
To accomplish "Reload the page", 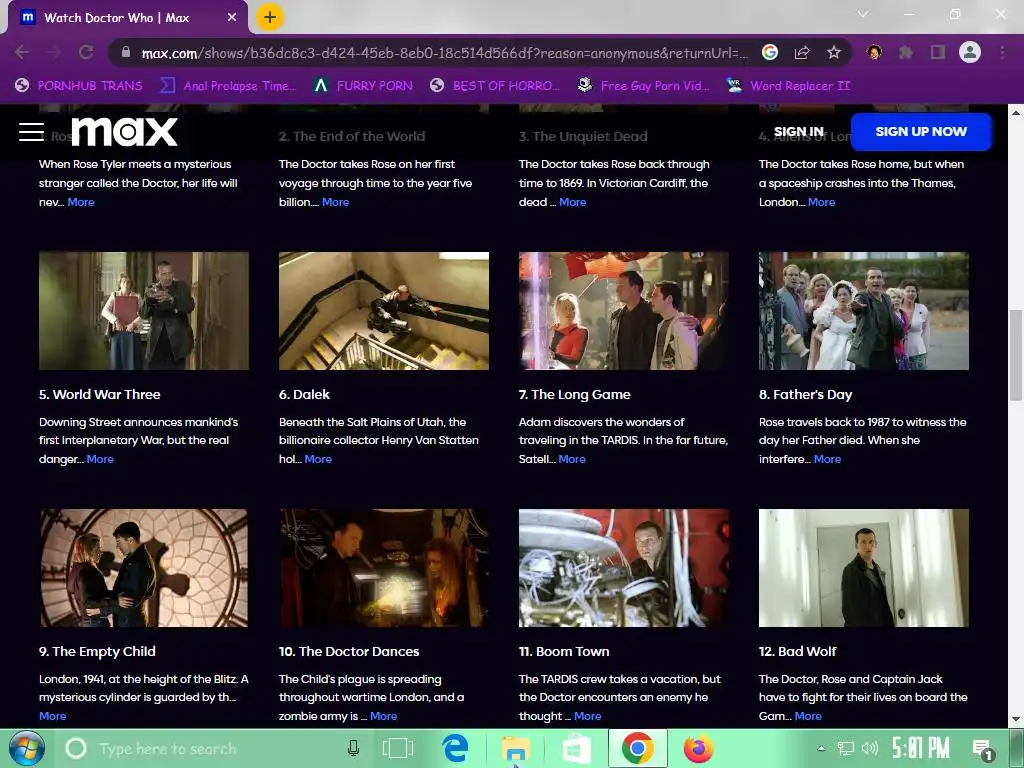I will tap(86, 52).
